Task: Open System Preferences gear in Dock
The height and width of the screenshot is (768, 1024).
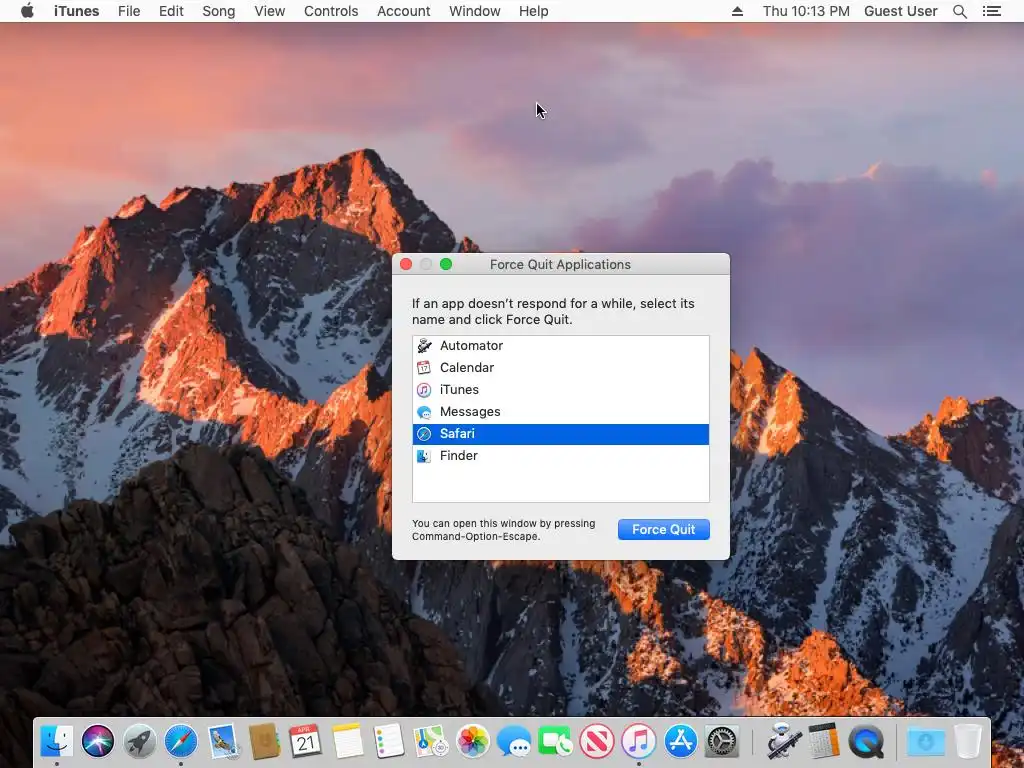Action: click(722, 741)
